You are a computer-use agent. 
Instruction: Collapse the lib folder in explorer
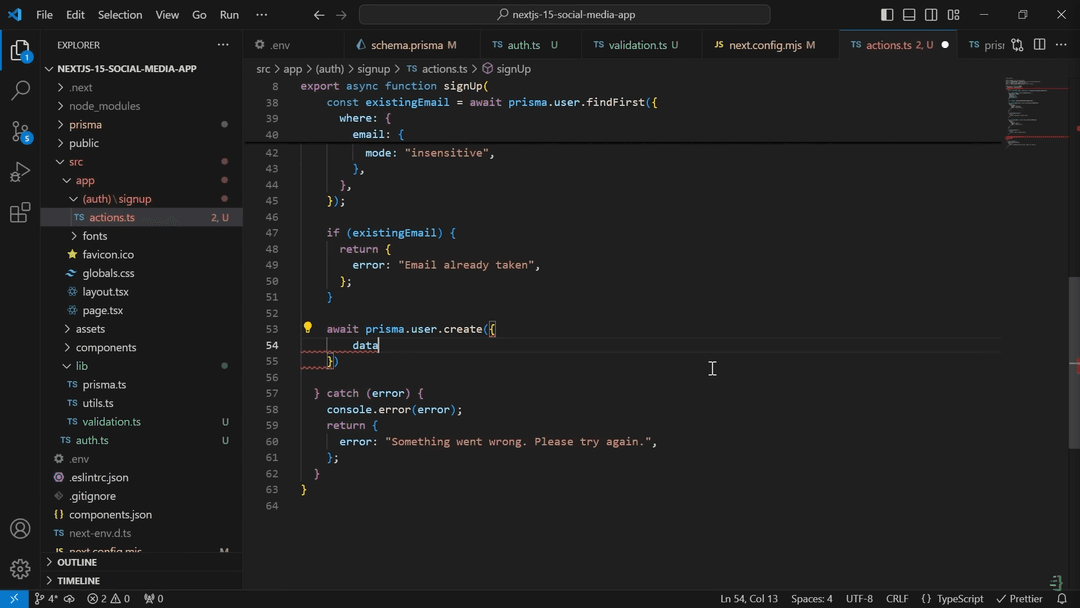click(82, 366)
